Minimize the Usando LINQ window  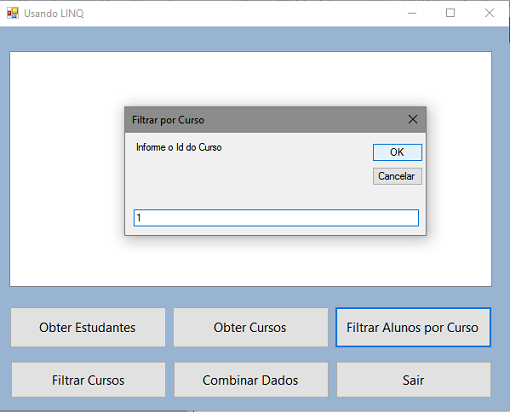(x=412, y=13)
